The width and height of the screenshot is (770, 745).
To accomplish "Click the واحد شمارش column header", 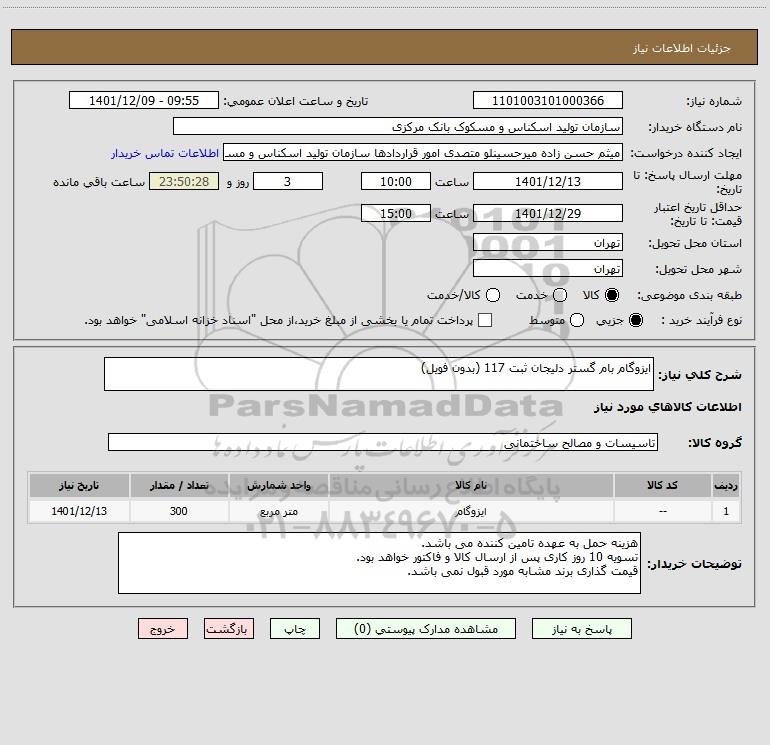I will [278, 485].
